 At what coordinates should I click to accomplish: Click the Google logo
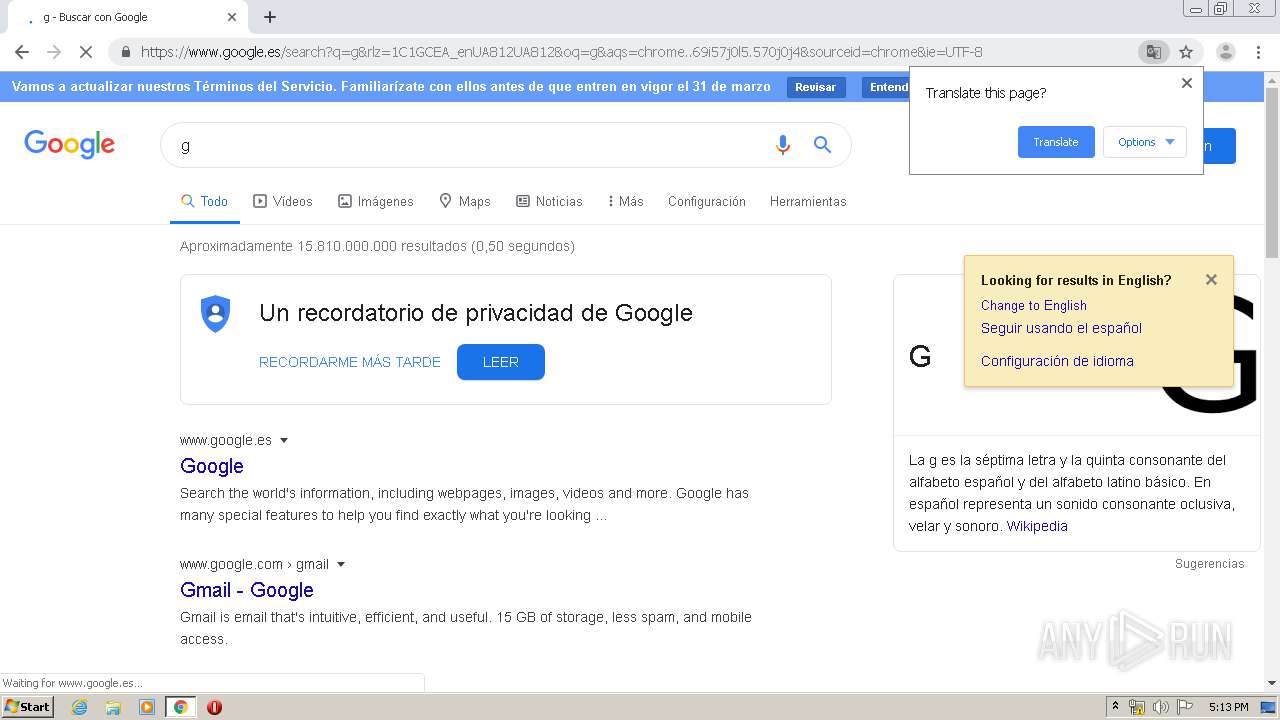click(x=69, y=145)
